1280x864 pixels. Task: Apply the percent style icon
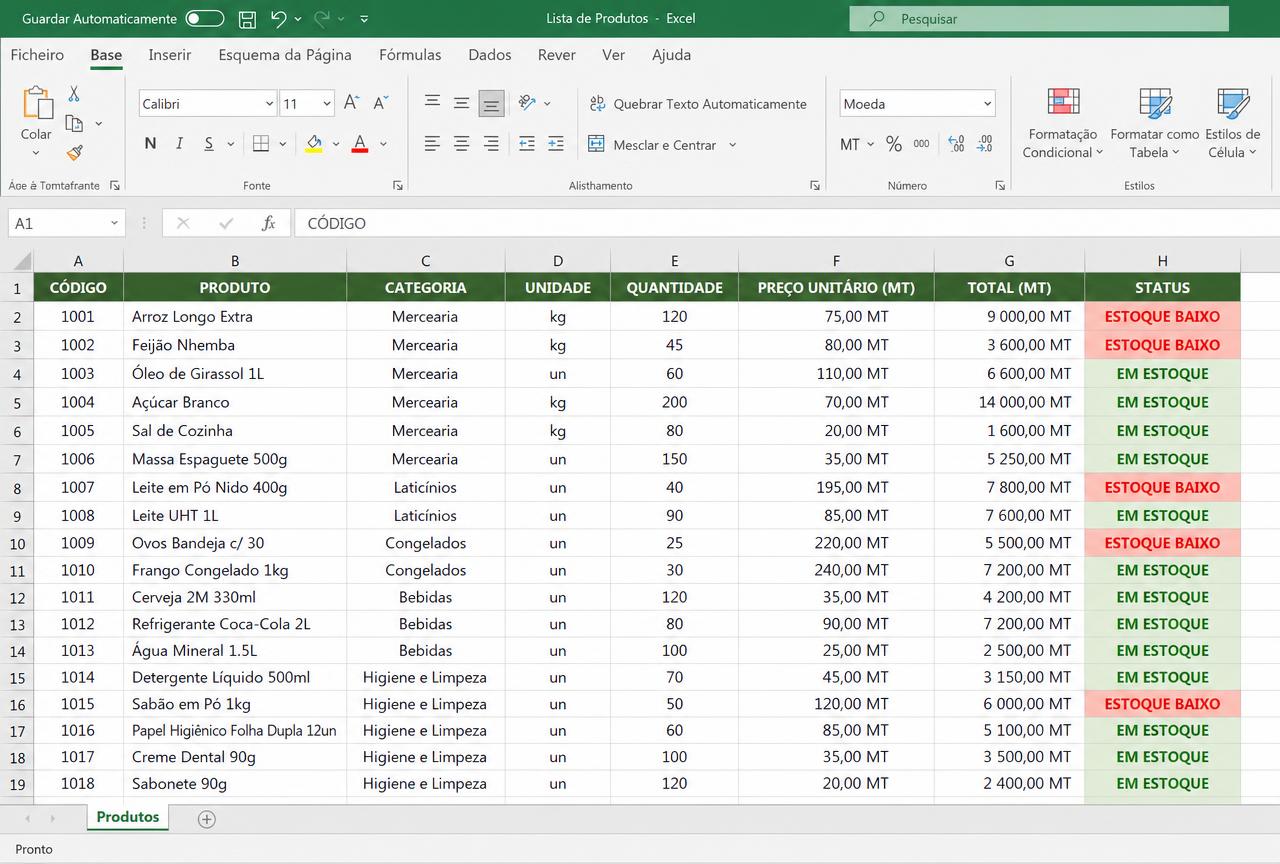tap(893, 144)
